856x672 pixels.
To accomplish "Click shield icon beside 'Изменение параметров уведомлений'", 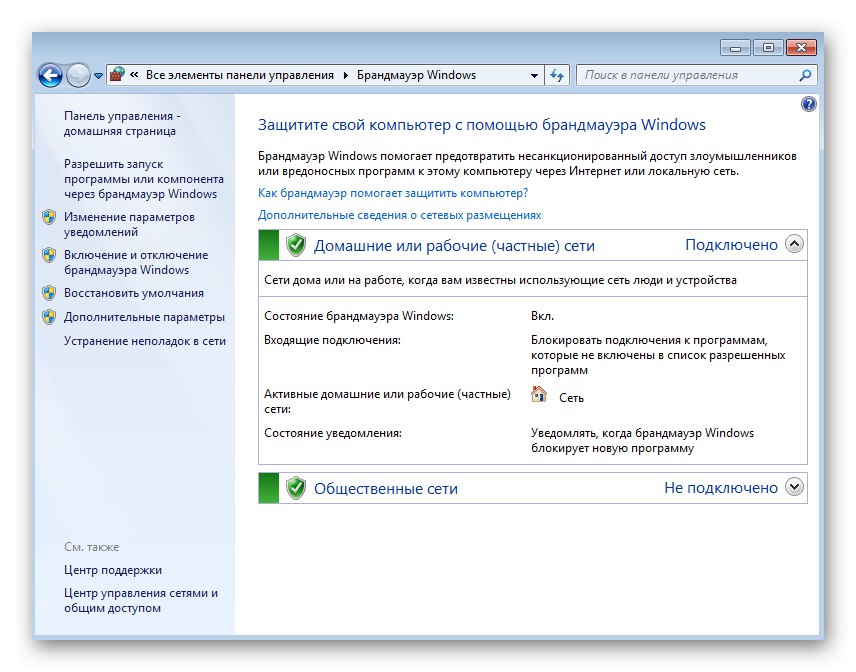I will [49, 217].
